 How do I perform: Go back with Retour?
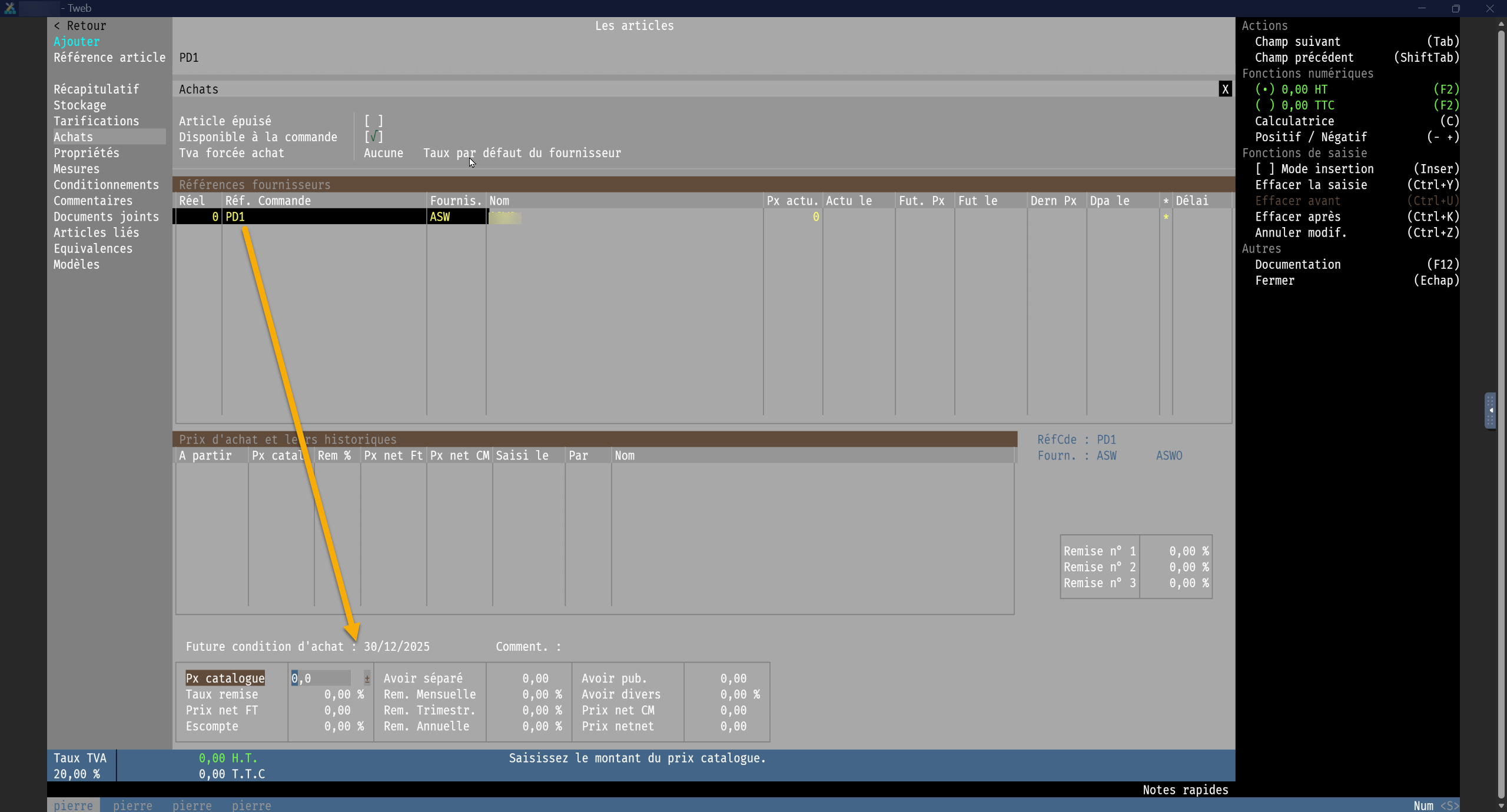tap(80, 26)
